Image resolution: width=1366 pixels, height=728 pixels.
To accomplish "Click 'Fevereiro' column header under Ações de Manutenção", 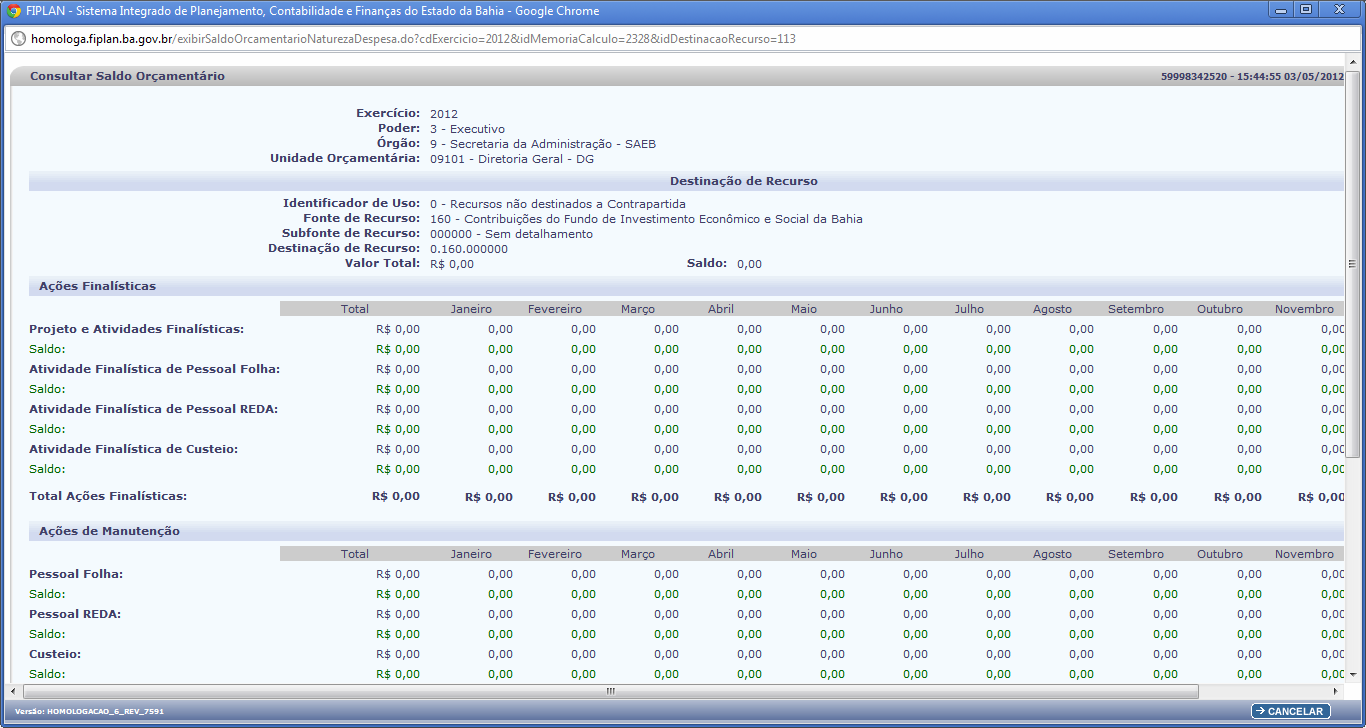I will click(555, 554).
